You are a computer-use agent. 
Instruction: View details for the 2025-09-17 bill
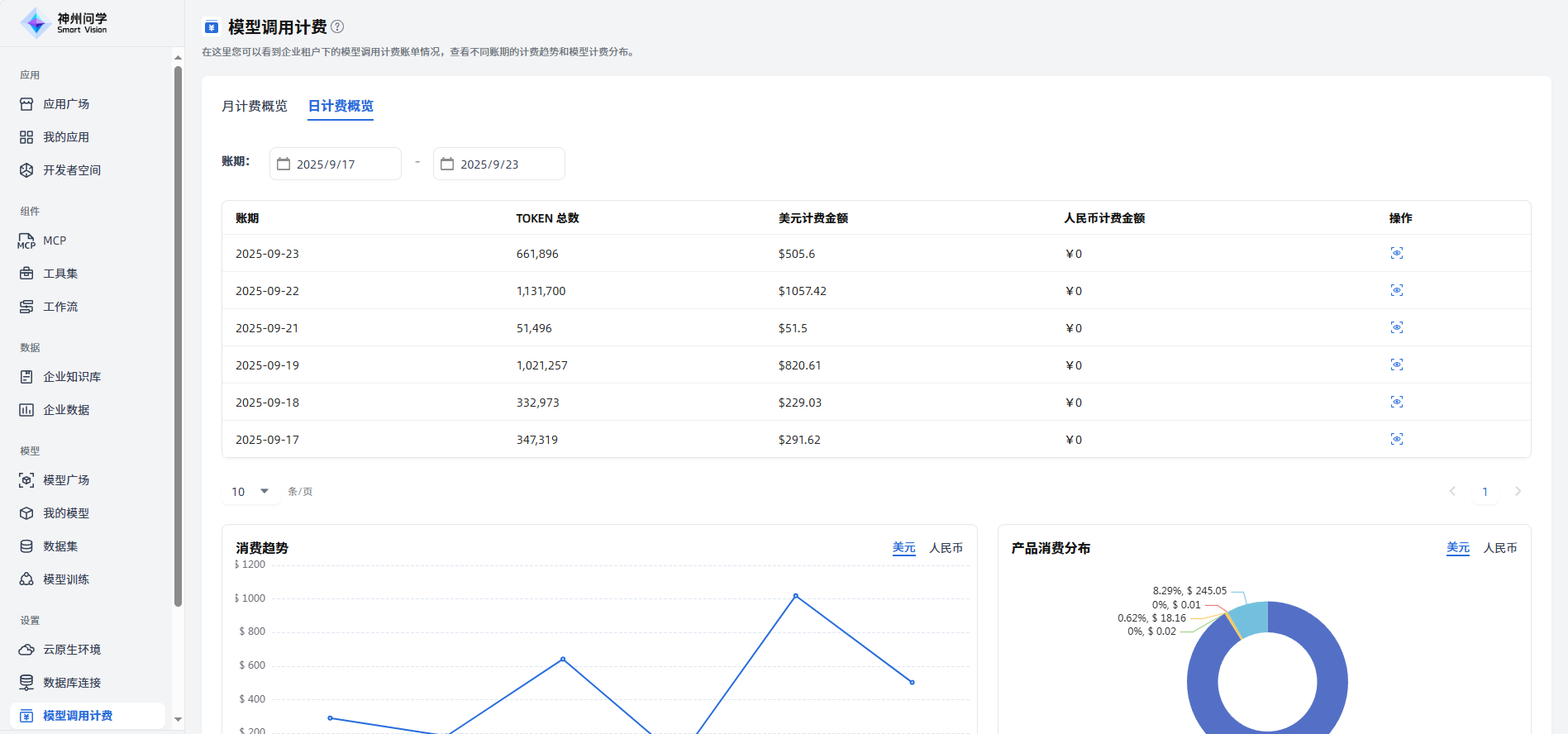(1396, 440)
